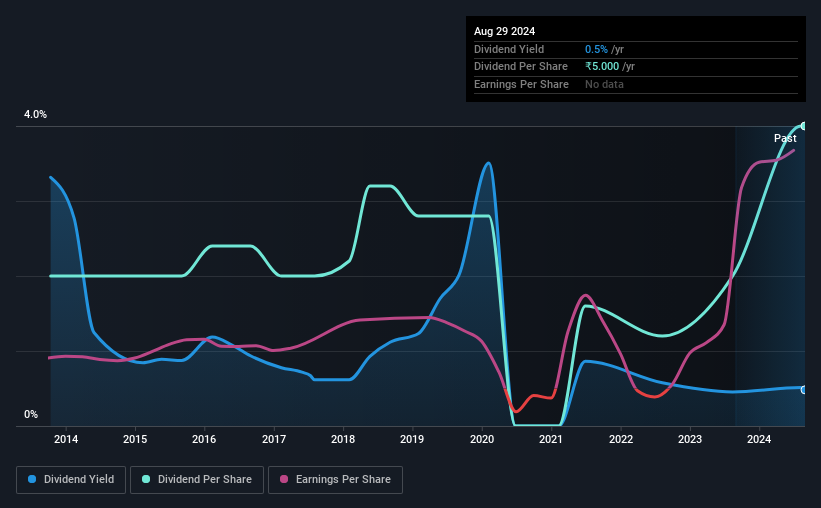Select the 2024 x-axis label
821x508 pixels.
(x=759, y=439)
